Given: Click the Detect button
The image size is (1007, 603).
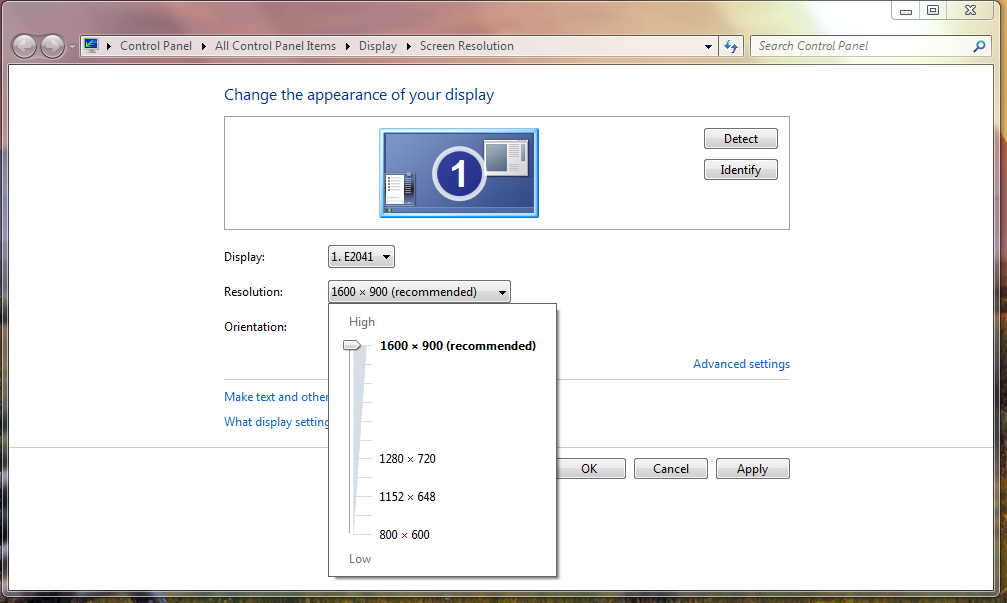Looking at the screenshot, I should pos(740,139).
